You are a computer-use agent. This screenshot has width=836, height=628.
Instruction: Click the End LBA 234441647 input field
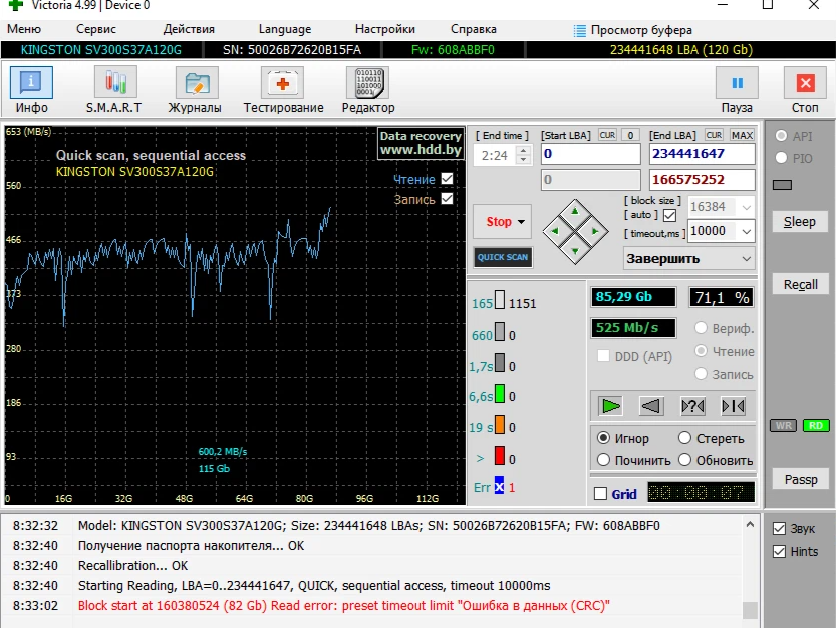702,154
